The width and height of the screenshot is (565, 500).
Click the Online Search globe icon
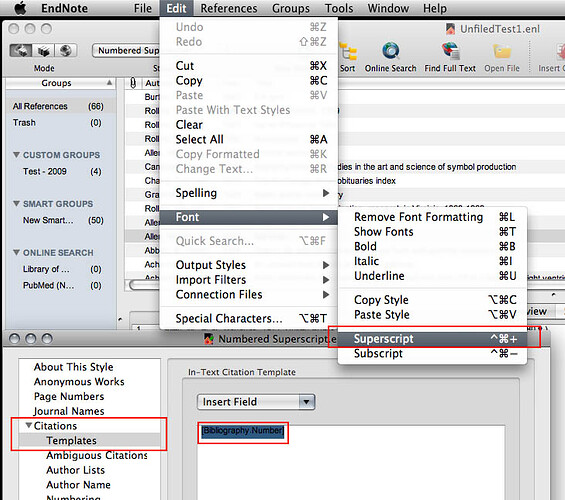tap(391, 50)
